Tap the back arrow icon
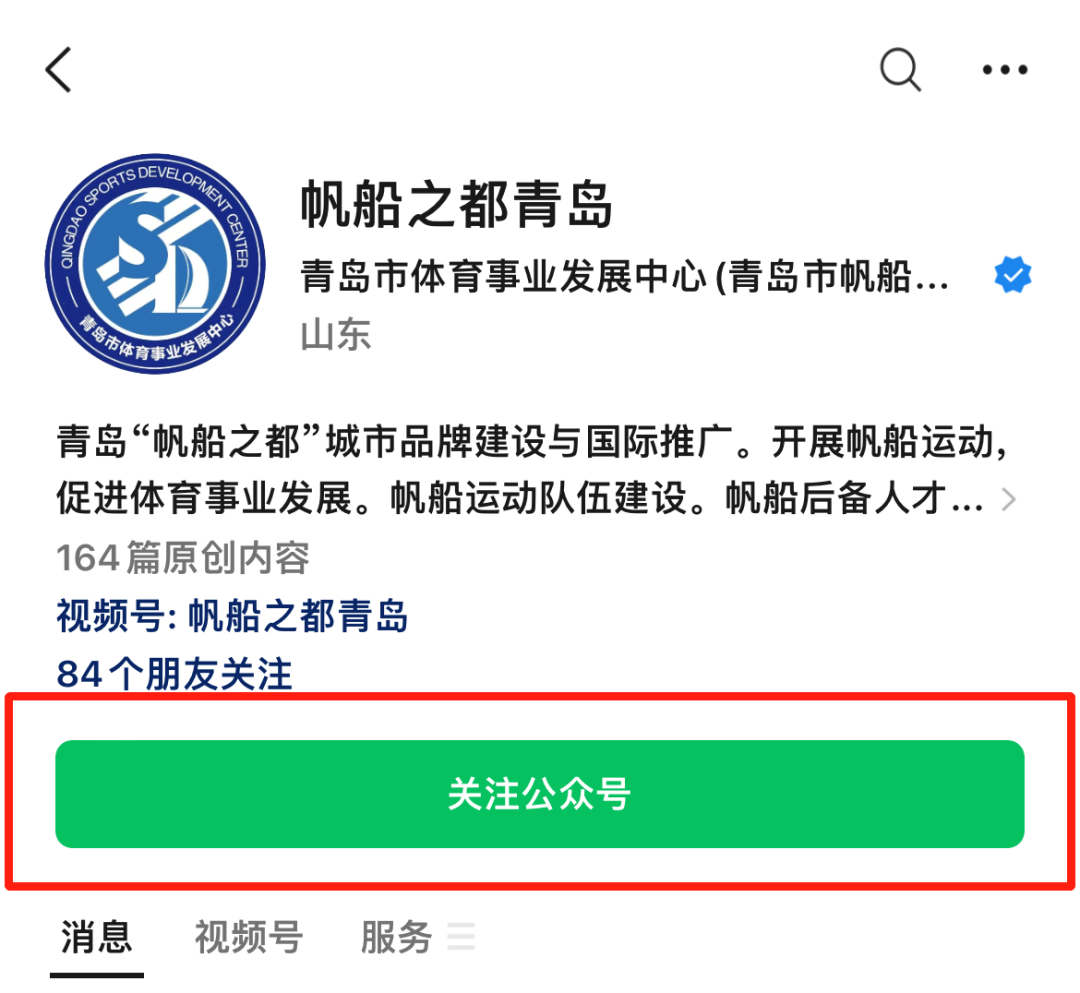The width and height of the screenshot is (1080, 993). click(59, 70)
